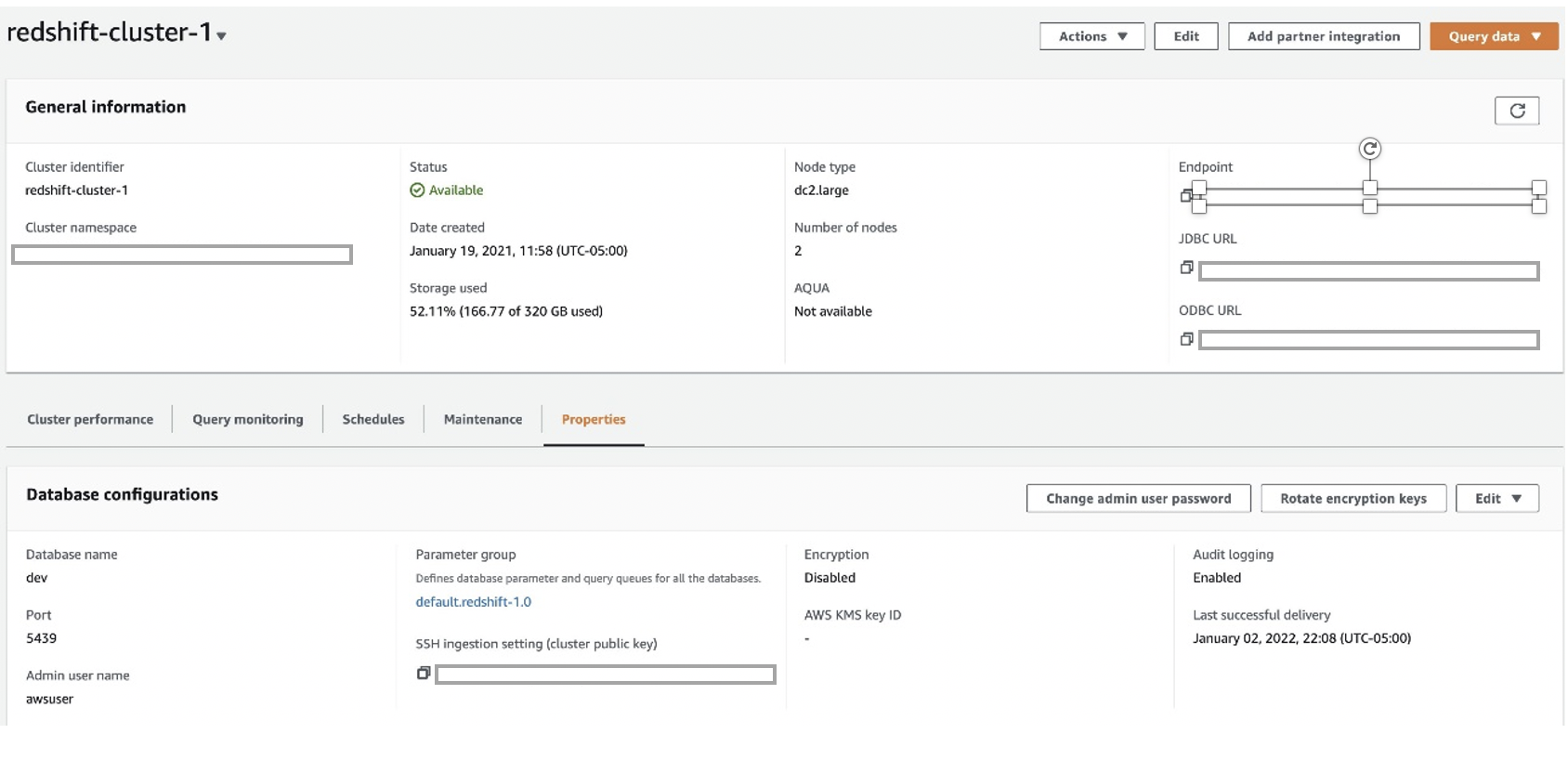Image resolution: width=1568 pixels, height=760 pixels.
Task: Click the Available status text
Action: click(456, 190)
